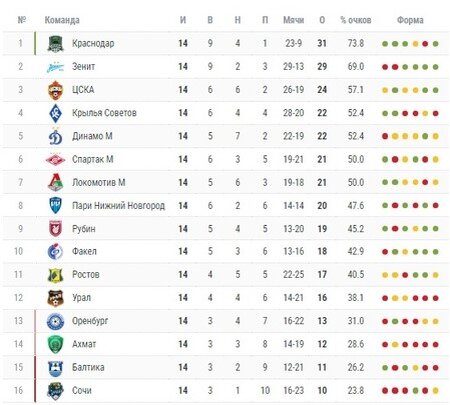Click Зенит's first red form dot
450x405 pixels.
coord(385,67)
